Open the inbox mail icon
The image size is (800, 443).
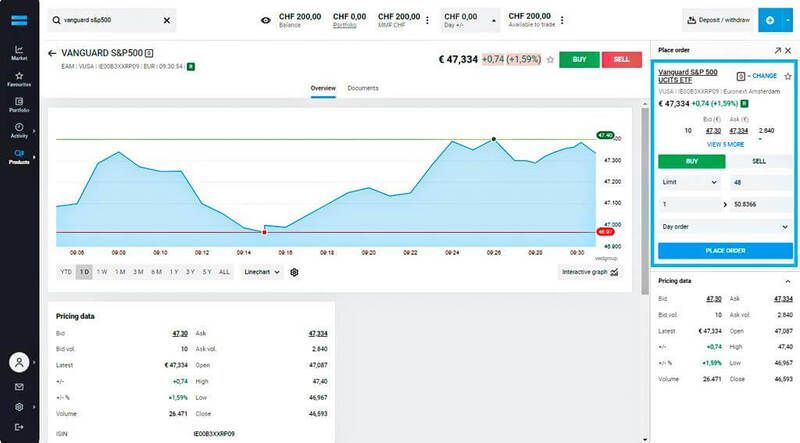click(19, 387)
